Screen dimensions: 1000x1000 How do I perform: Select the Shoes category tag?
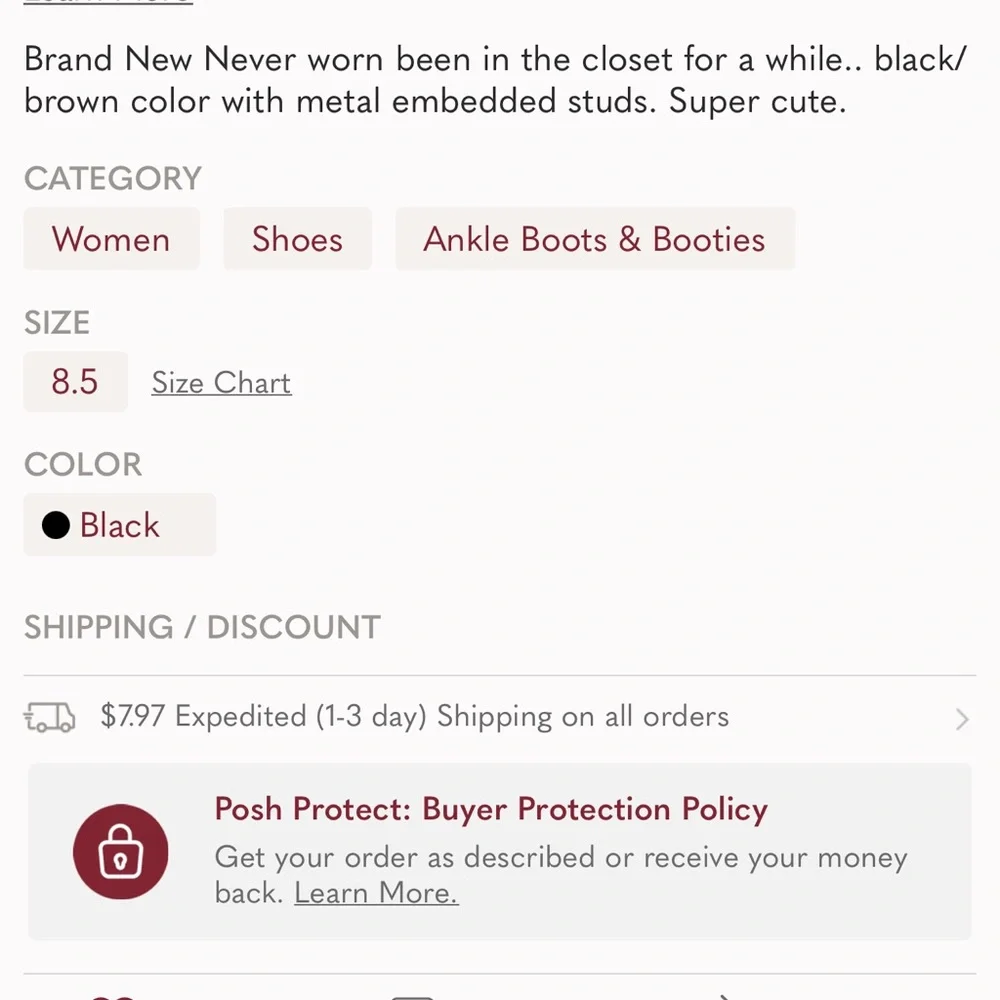click(x=297, y=240)
